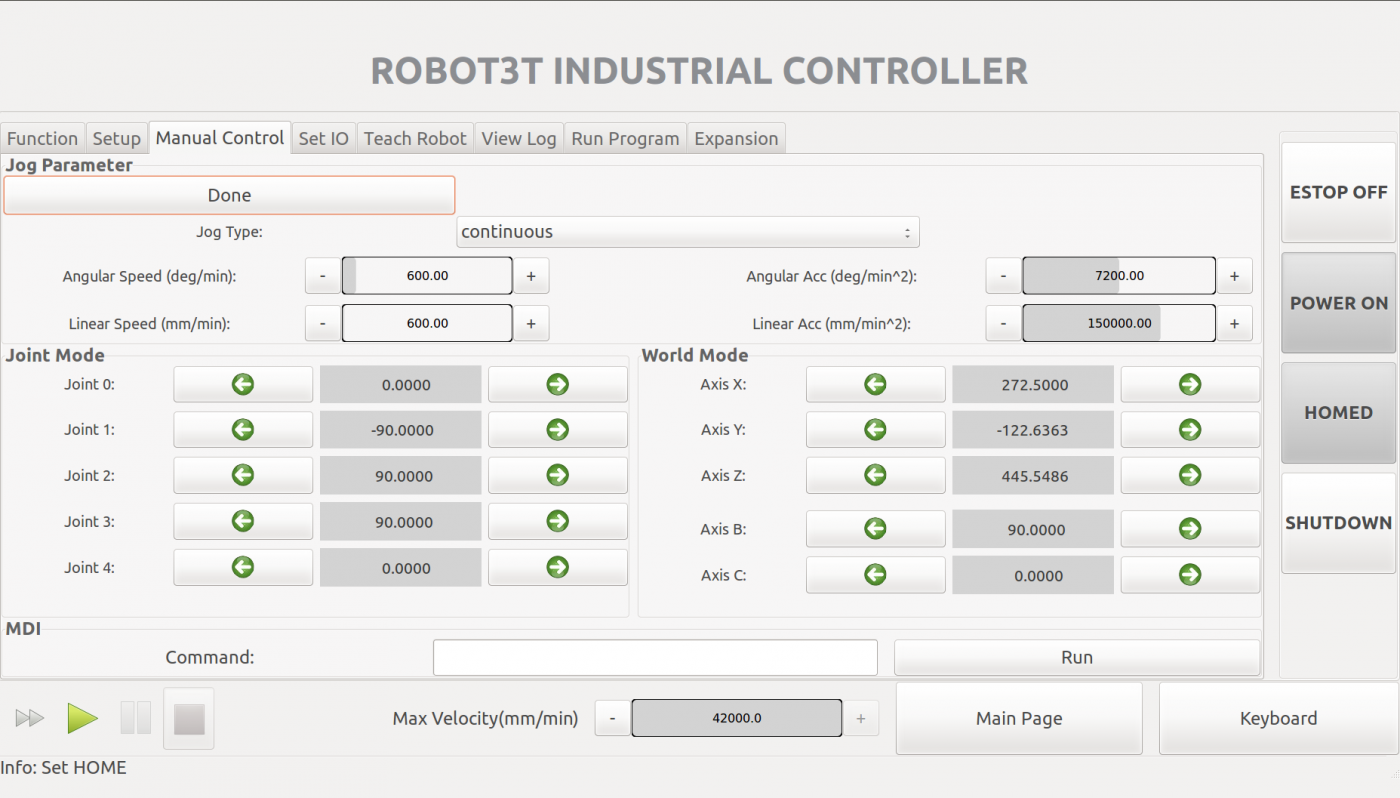Open the Set IO tab
The image size is (1400, 798).
coord(323,138)
